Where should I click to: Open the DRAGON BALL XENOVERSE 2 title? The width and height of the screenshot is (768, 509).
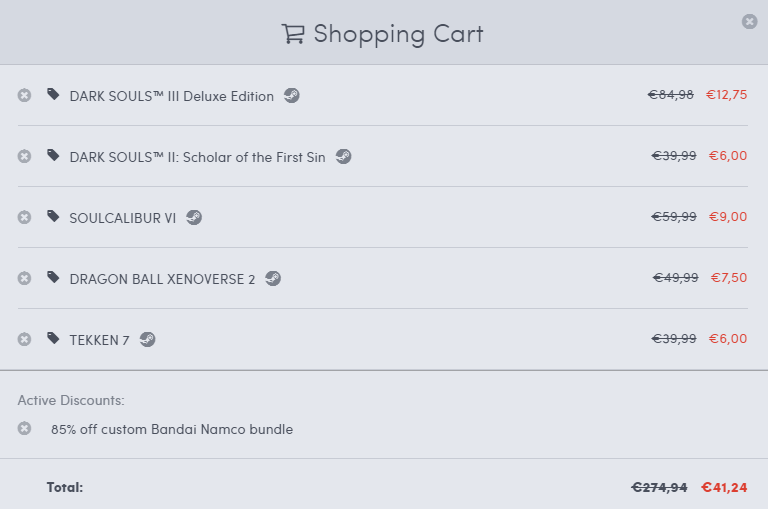tap(162, 279)
